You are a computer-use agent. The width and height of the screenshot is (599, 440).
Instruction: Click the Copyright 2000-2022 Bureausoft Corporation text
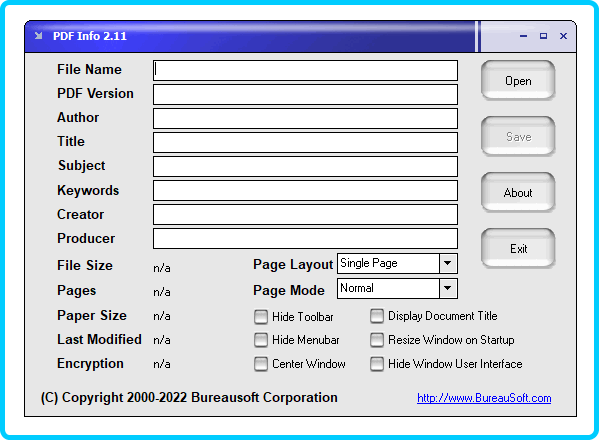pyautogui.click(x=189, y=398)
